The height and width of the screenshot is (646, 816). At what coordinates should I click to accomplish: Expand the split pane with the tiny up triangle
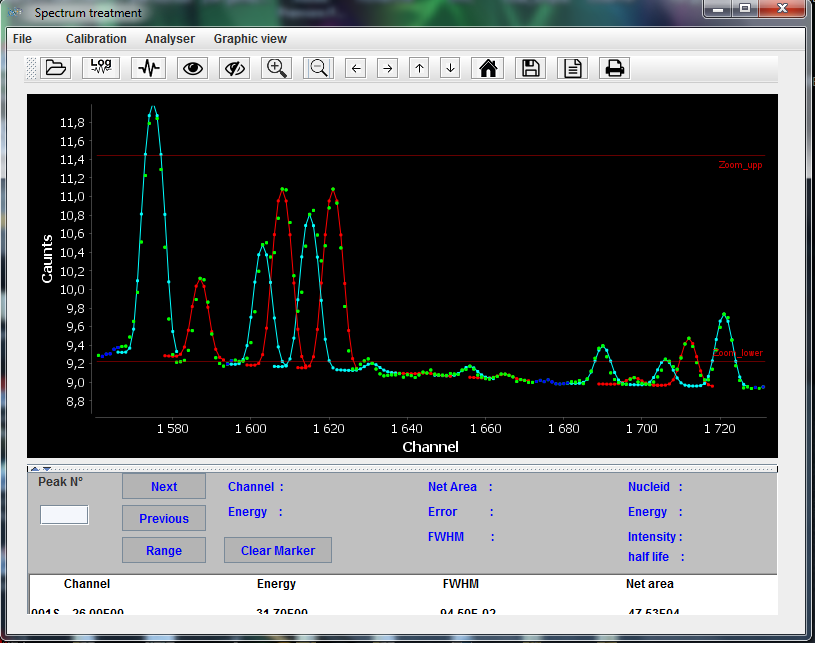click(34, 468)
